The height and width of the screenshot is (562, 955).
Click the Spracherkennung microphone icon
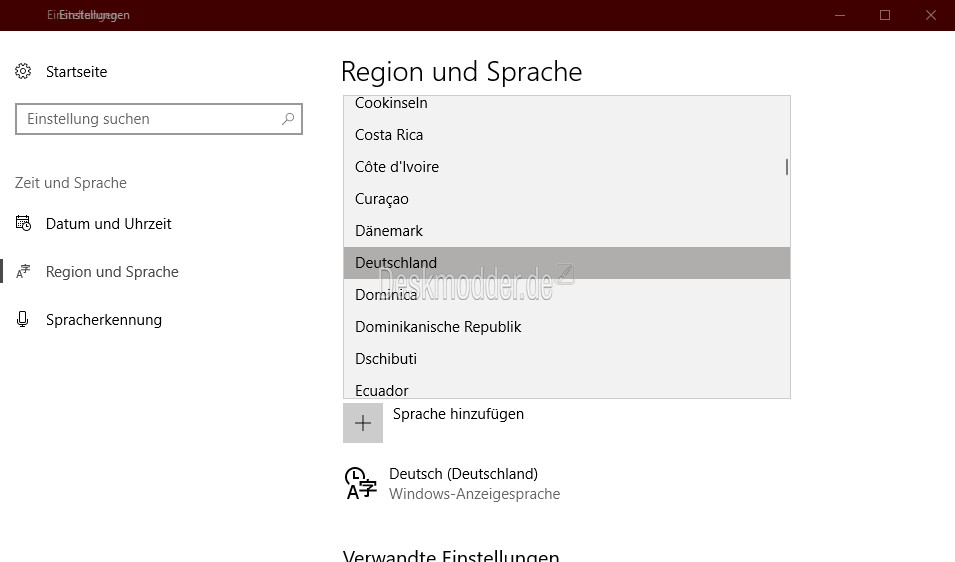23,319
